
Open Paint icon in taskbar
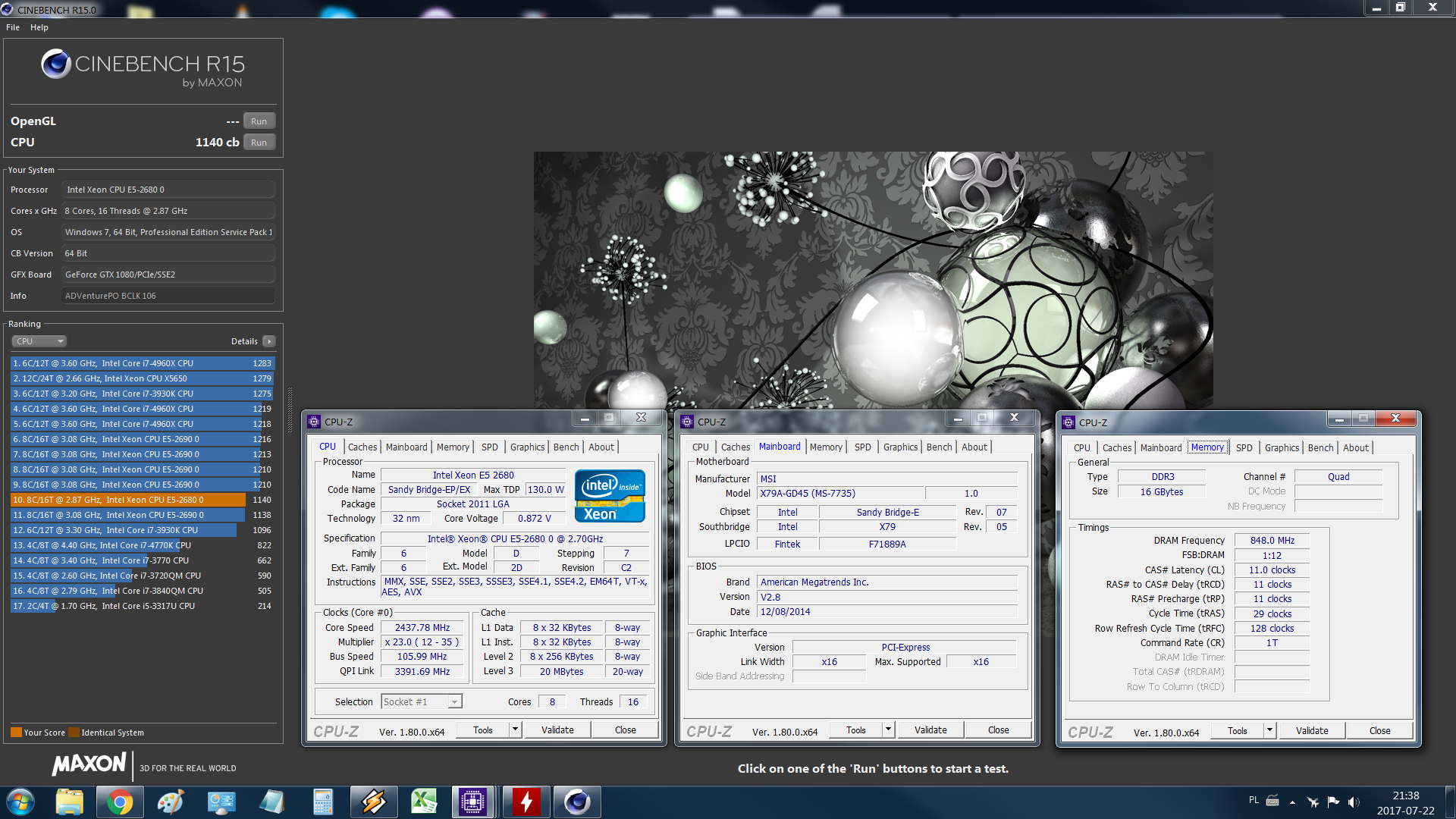171,802
